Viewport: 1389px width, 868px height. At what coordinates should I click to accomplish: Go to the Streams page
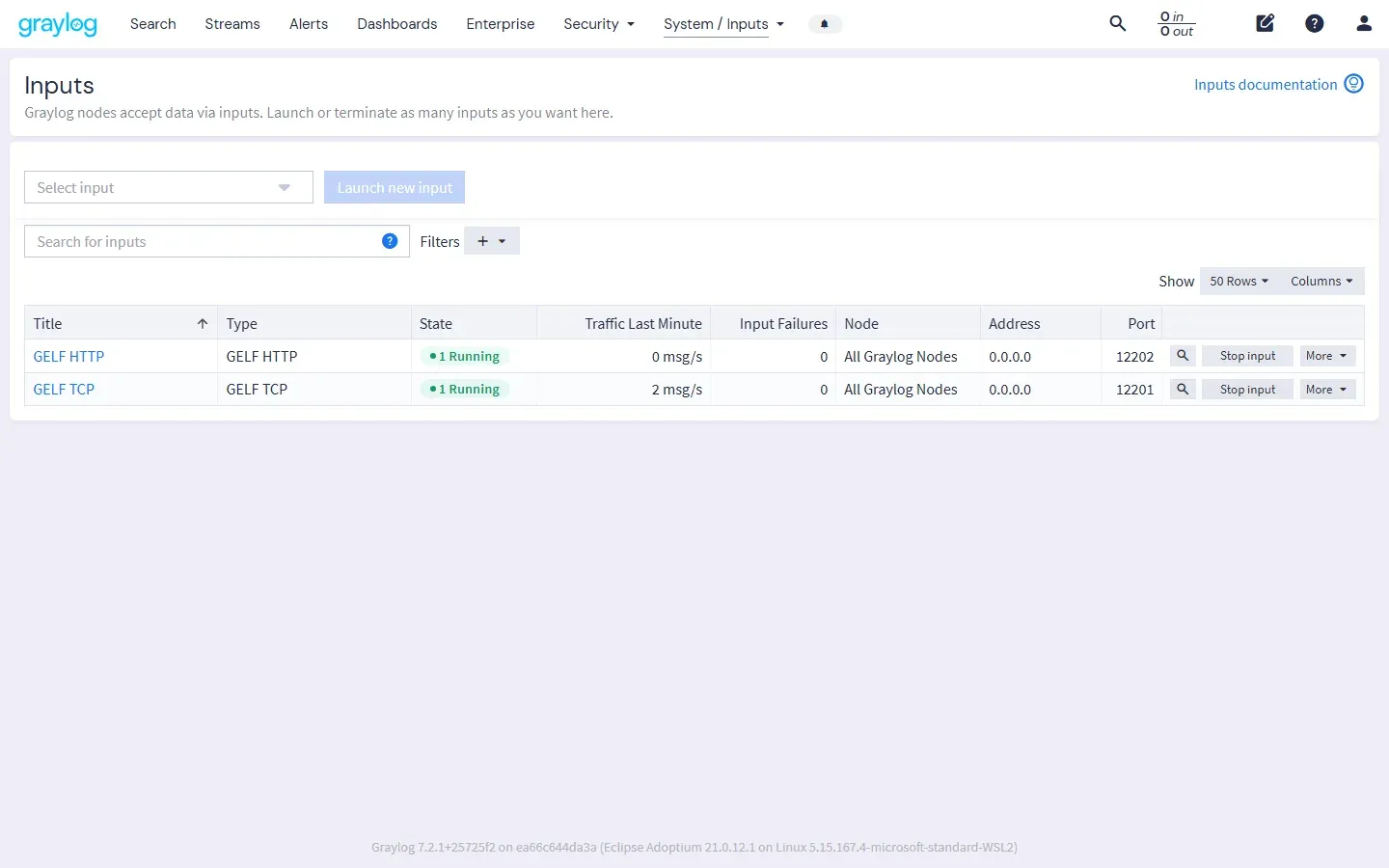(x=232, y=24)
